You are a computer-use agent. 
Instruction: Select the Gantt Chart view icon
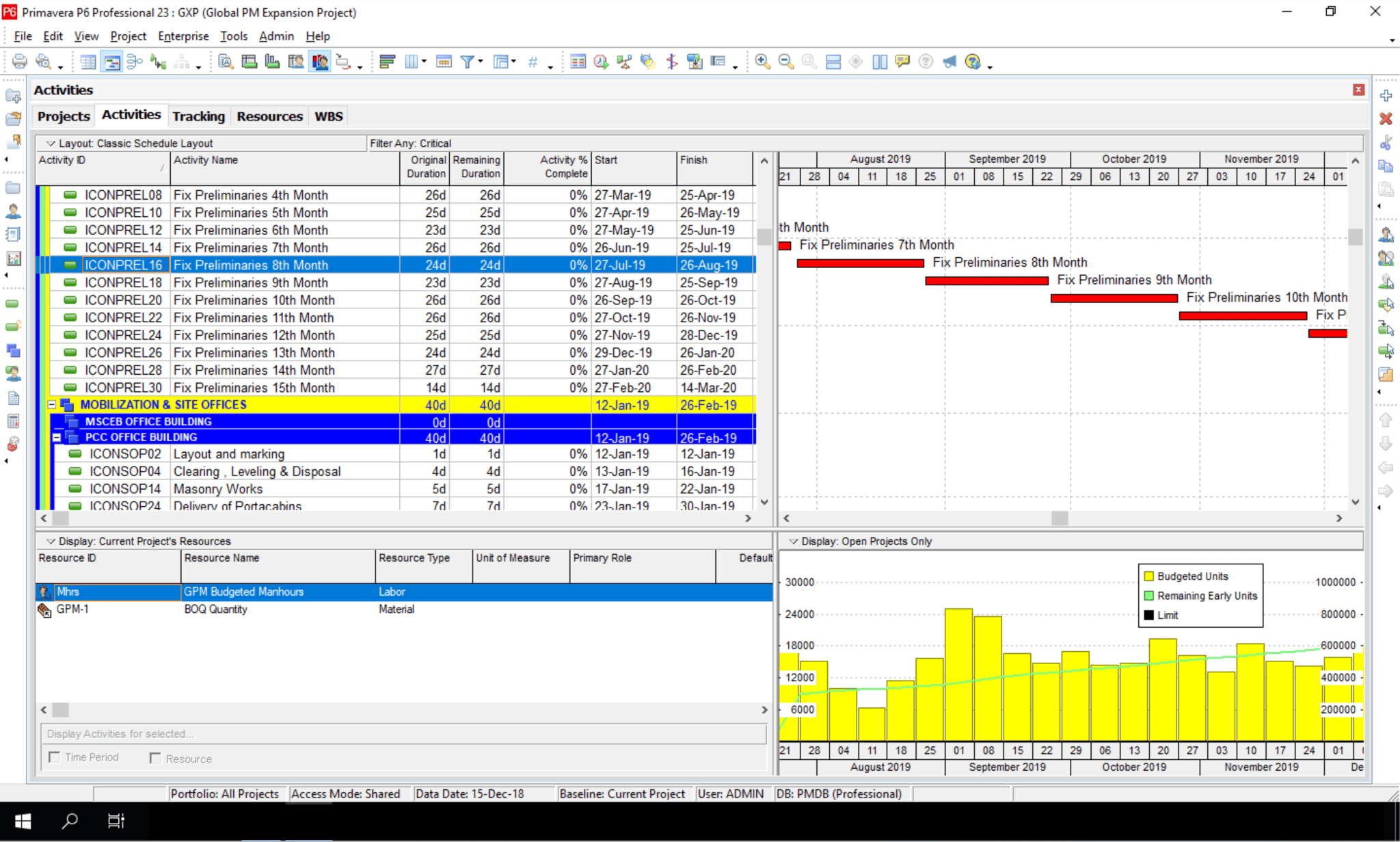(111, 62)
